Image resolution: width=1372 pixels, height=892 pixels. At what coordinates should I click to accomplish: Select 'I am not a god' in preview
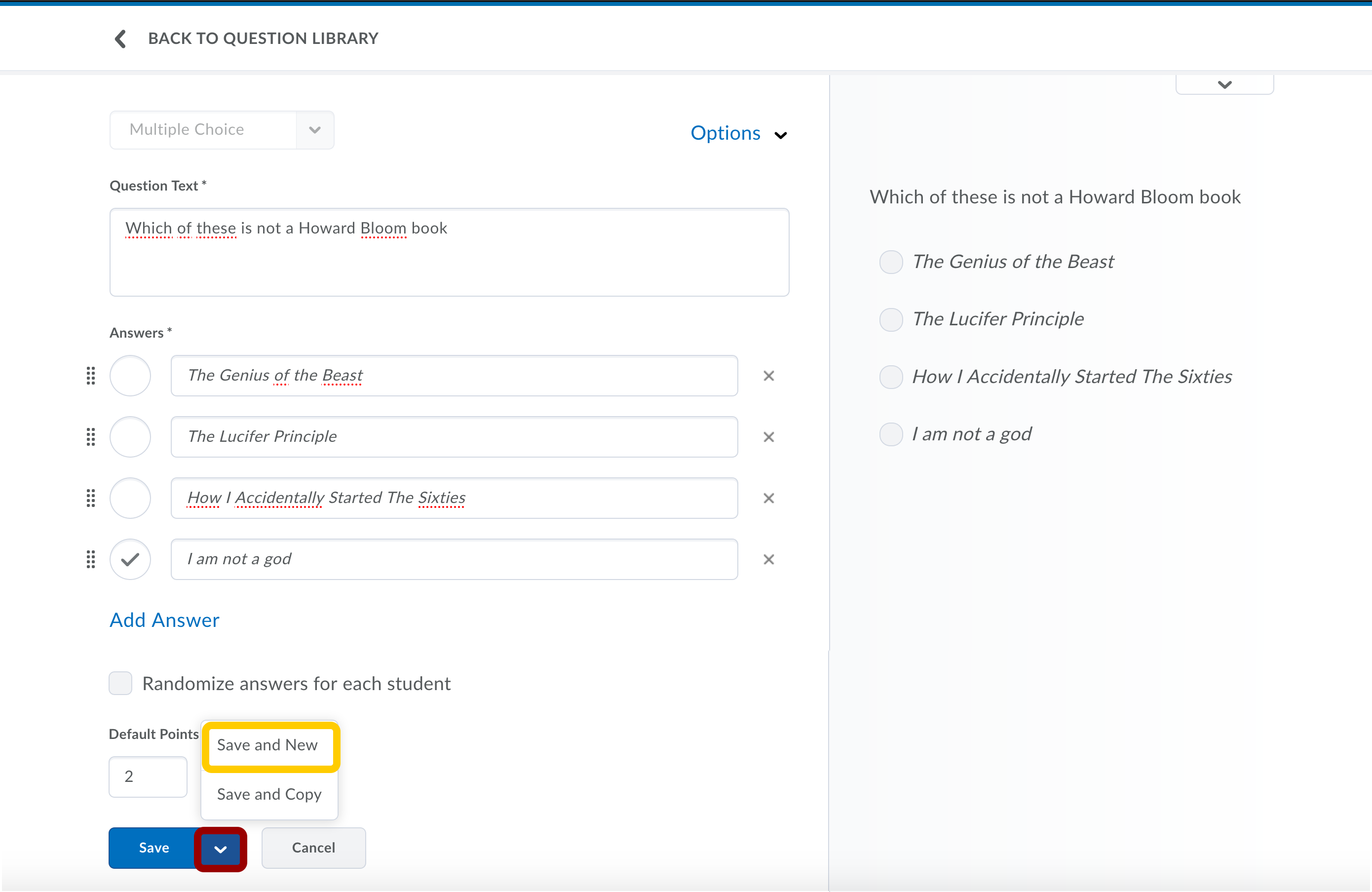(x=891, y=434)
